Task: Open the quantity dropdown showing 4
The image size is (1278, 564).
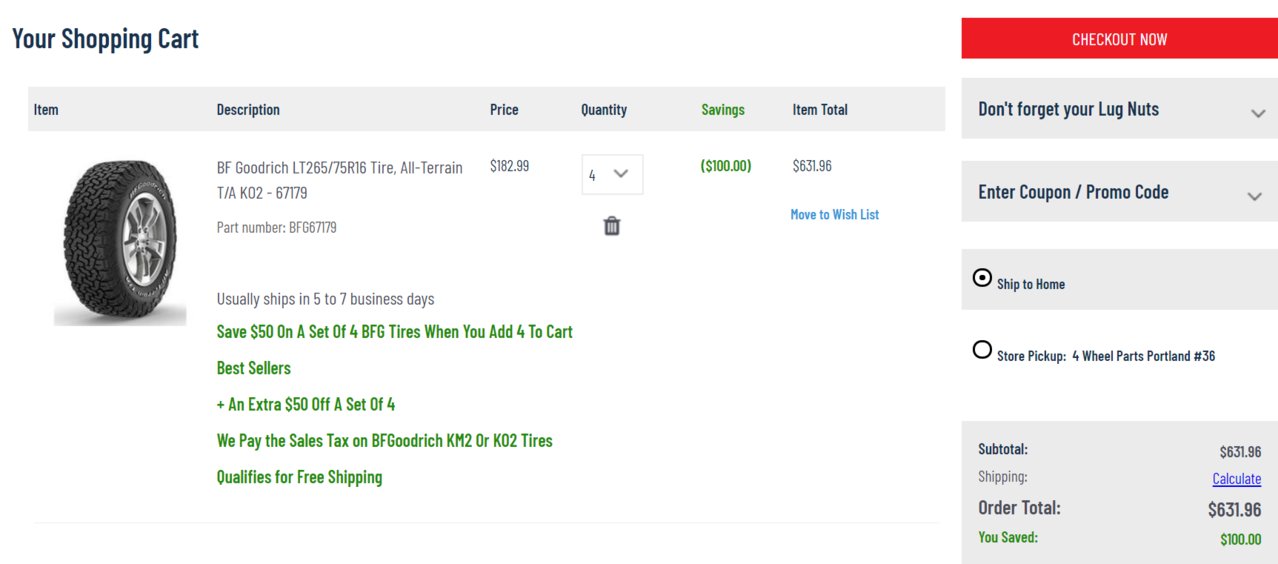Action: coord(612,174)
